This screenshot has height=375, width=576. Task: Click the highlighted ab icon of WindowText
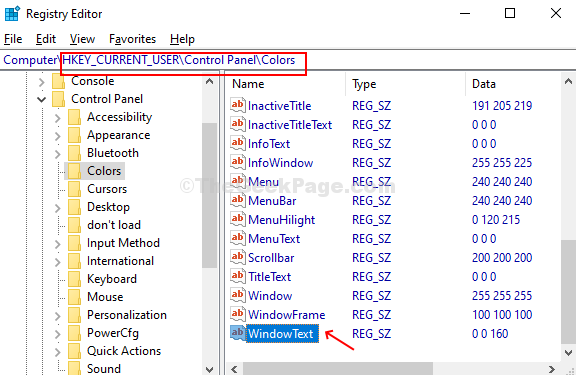coord(238,333)
